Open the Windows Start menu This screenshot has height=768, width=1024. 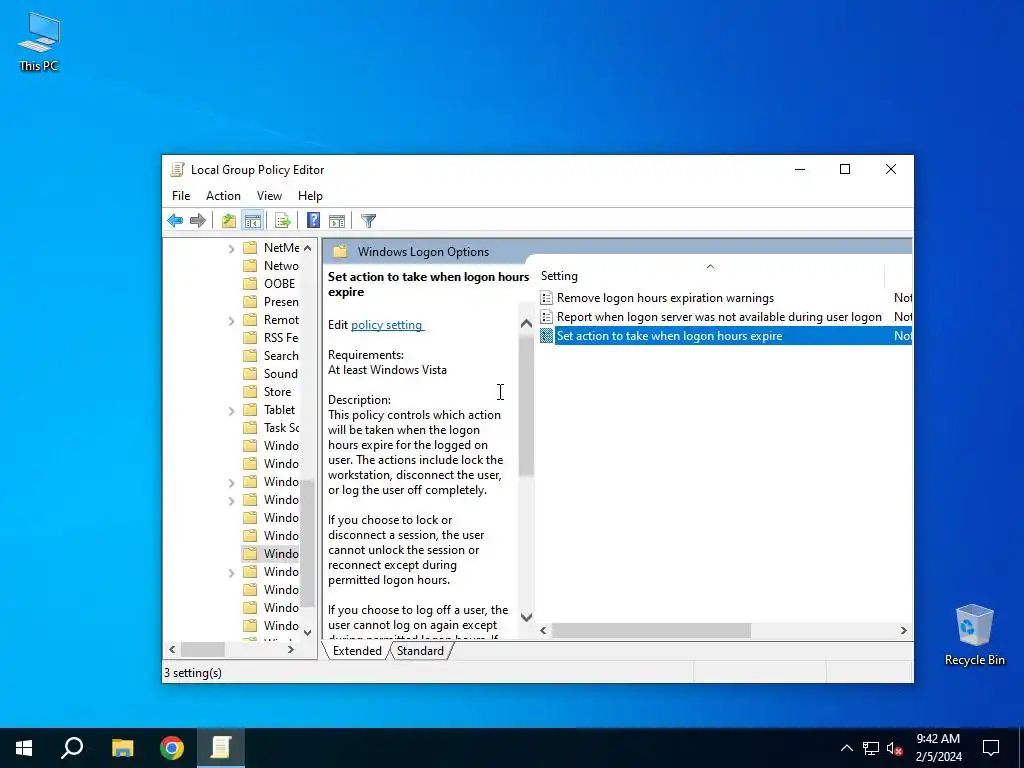(x=24, y=748)
